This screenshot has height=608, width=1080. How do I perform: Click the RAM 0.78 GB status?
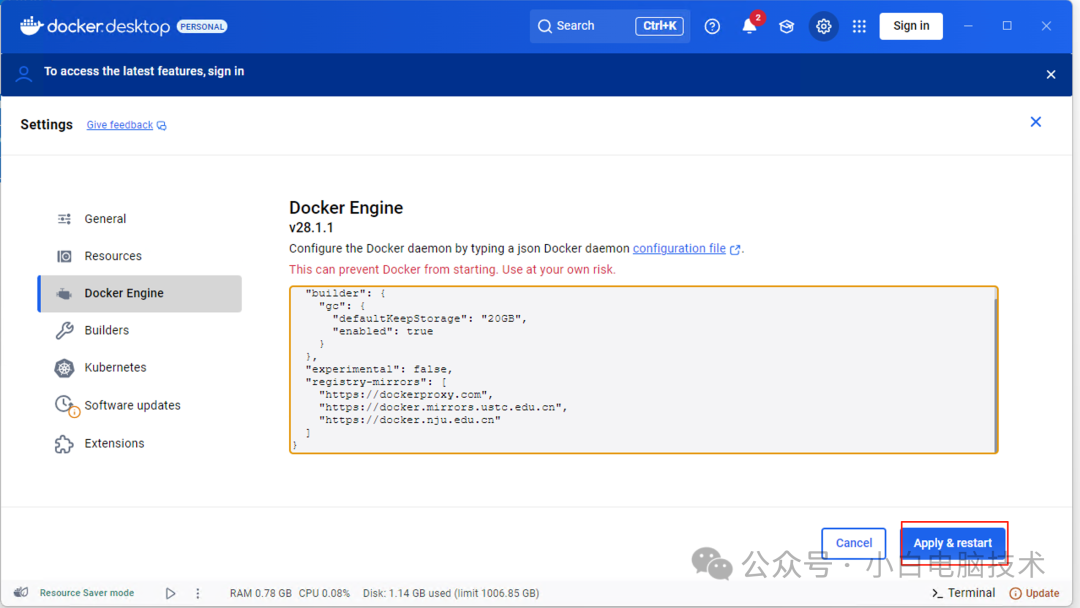click(260, 593)
